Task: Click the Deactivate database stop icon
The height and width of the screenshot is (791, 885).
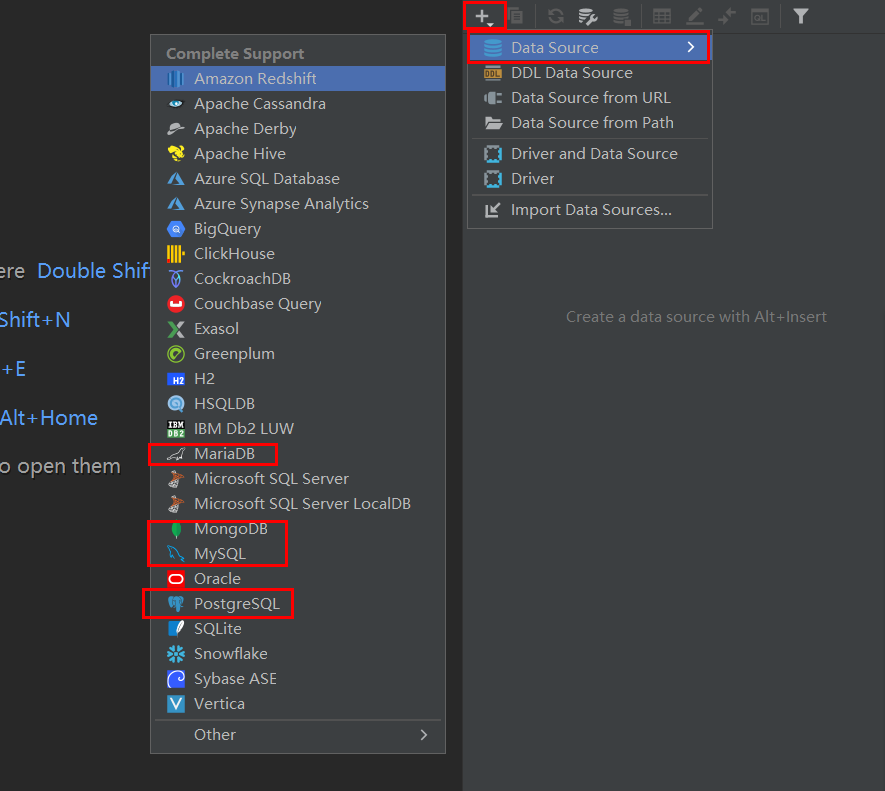Action: [621, 17]
